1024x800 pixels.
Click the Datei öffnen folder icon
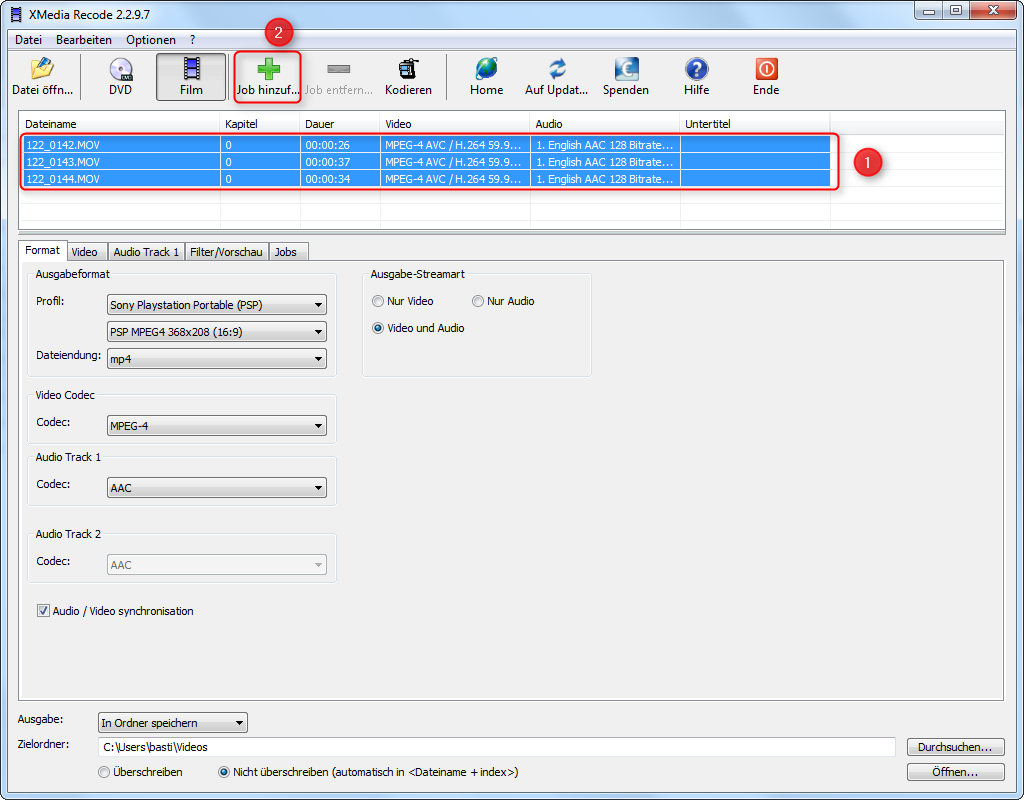click(41, 70)
